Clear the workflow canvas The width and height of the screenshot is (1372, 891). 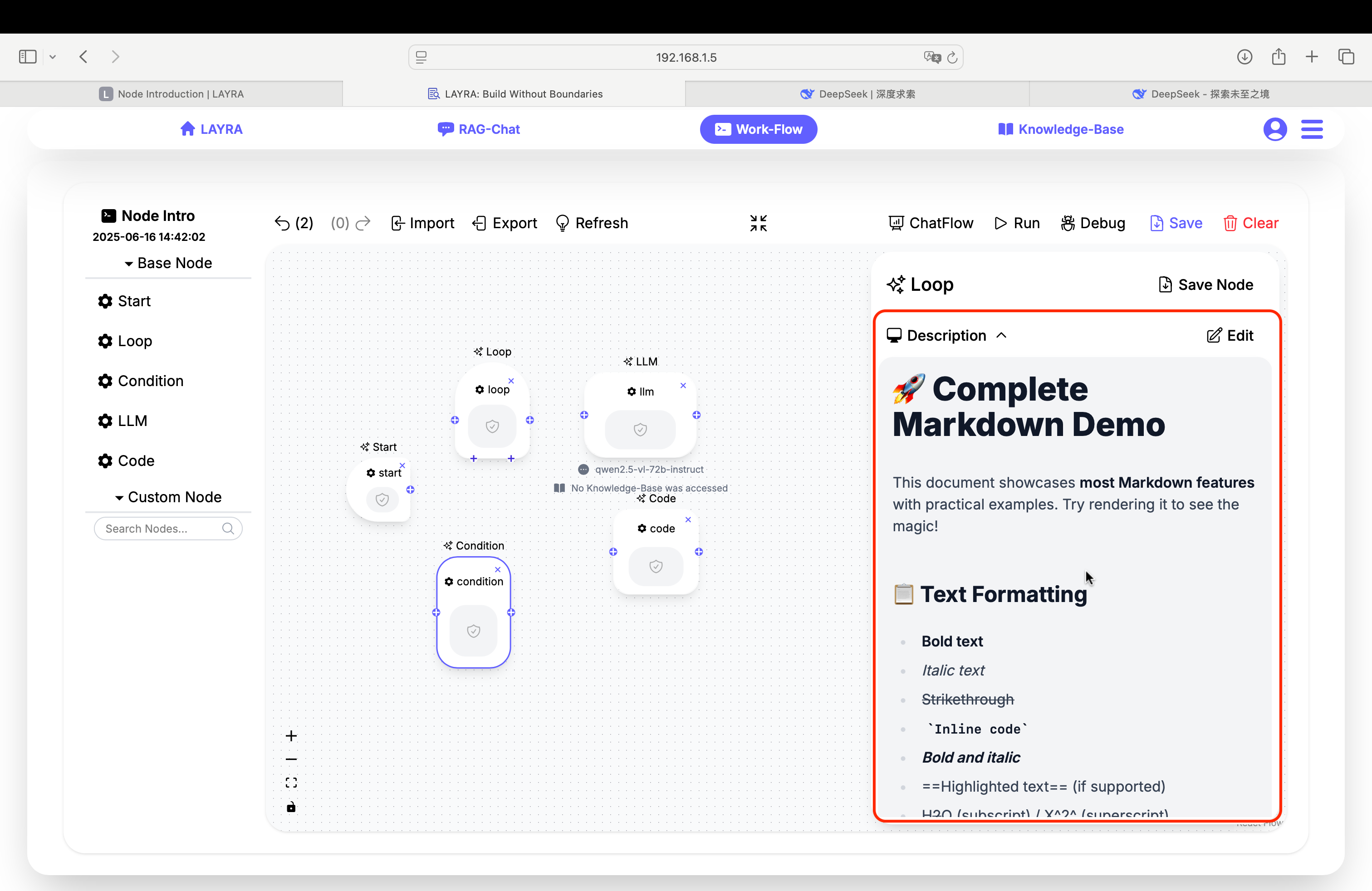click(1250, 223)
